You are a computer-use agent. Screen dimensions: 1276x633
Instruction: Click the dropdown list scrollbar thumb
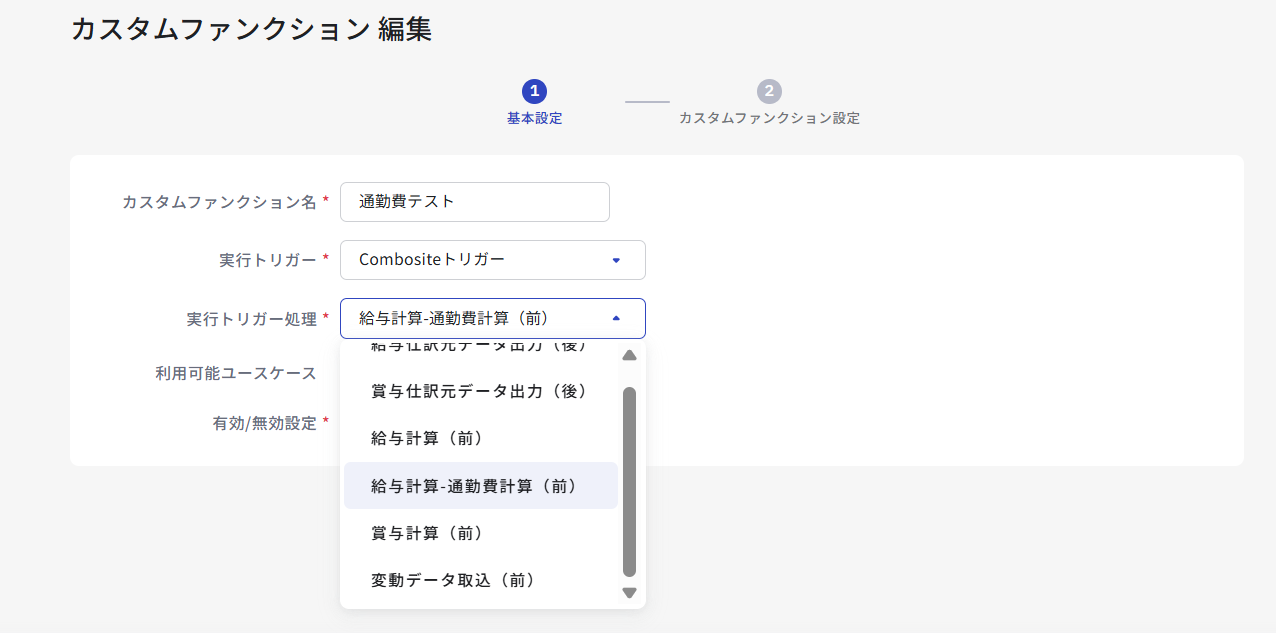(629, 482)
